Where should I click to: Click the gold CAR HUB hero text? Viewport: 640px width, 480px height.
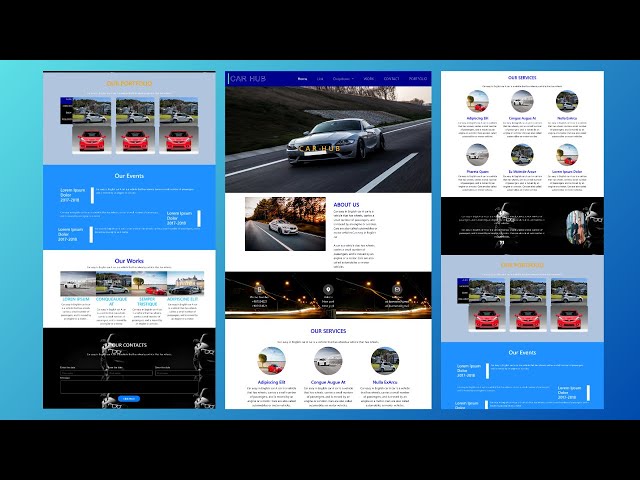tap(319, 149)
